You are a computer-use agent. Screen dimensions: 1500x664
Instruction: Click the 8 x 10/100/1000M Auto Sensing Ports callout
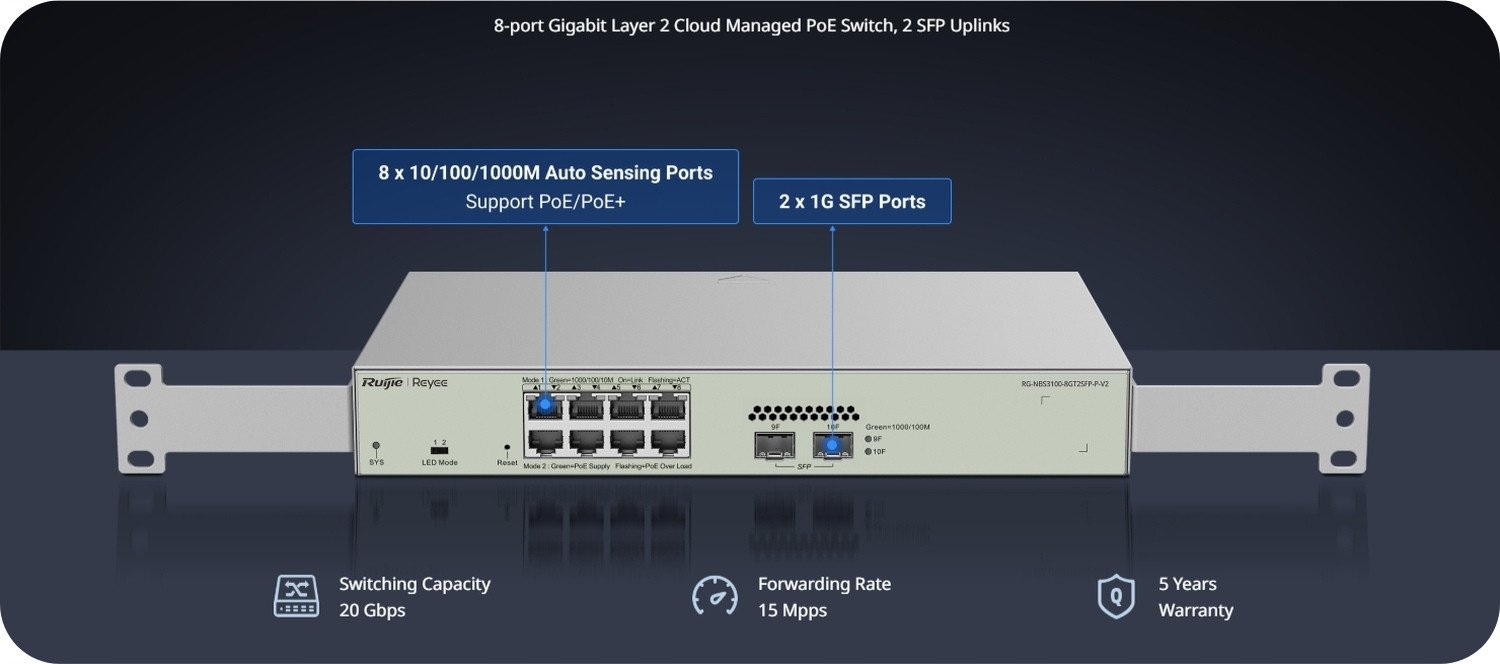click(x=546, y=186)
